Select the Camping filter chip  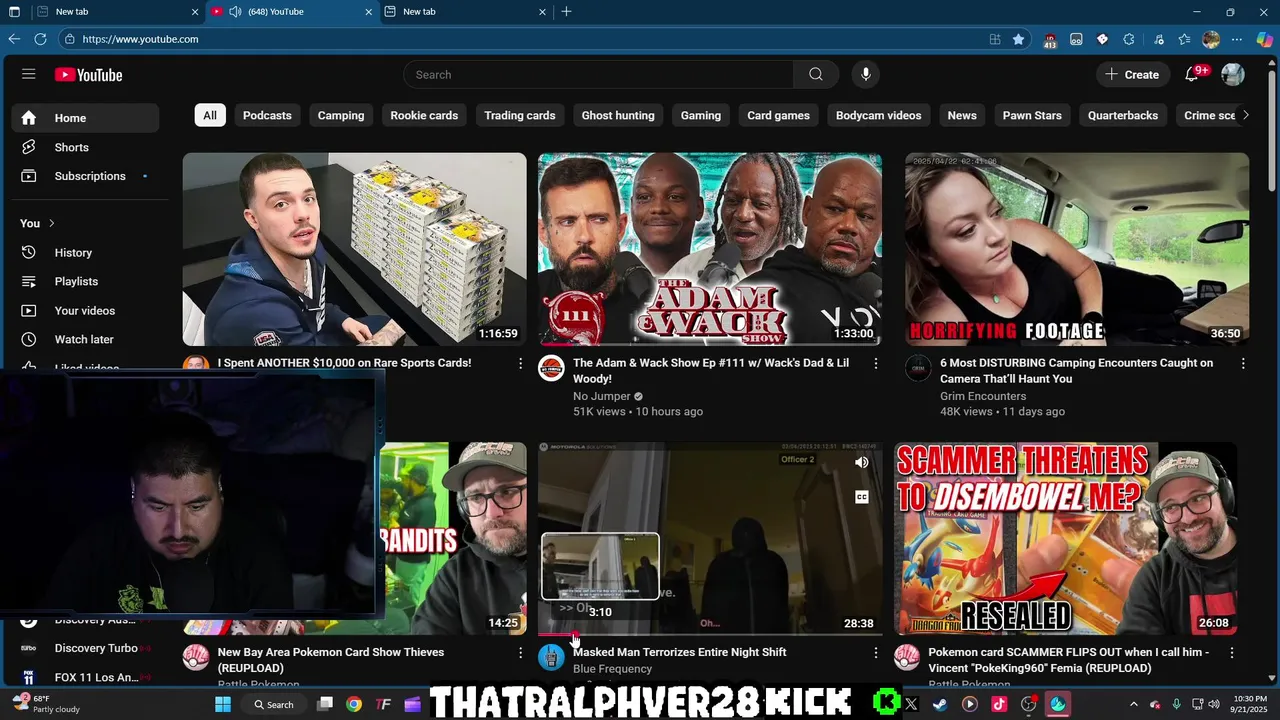341,116
